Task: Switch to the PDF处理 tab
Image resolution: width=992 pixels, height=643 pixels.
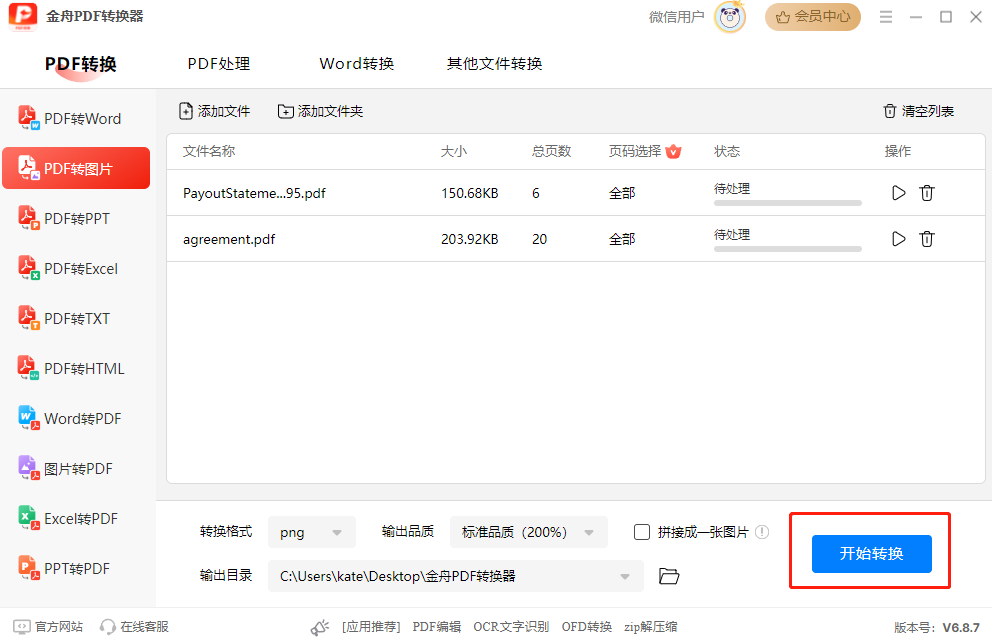Action: [219, 64]
